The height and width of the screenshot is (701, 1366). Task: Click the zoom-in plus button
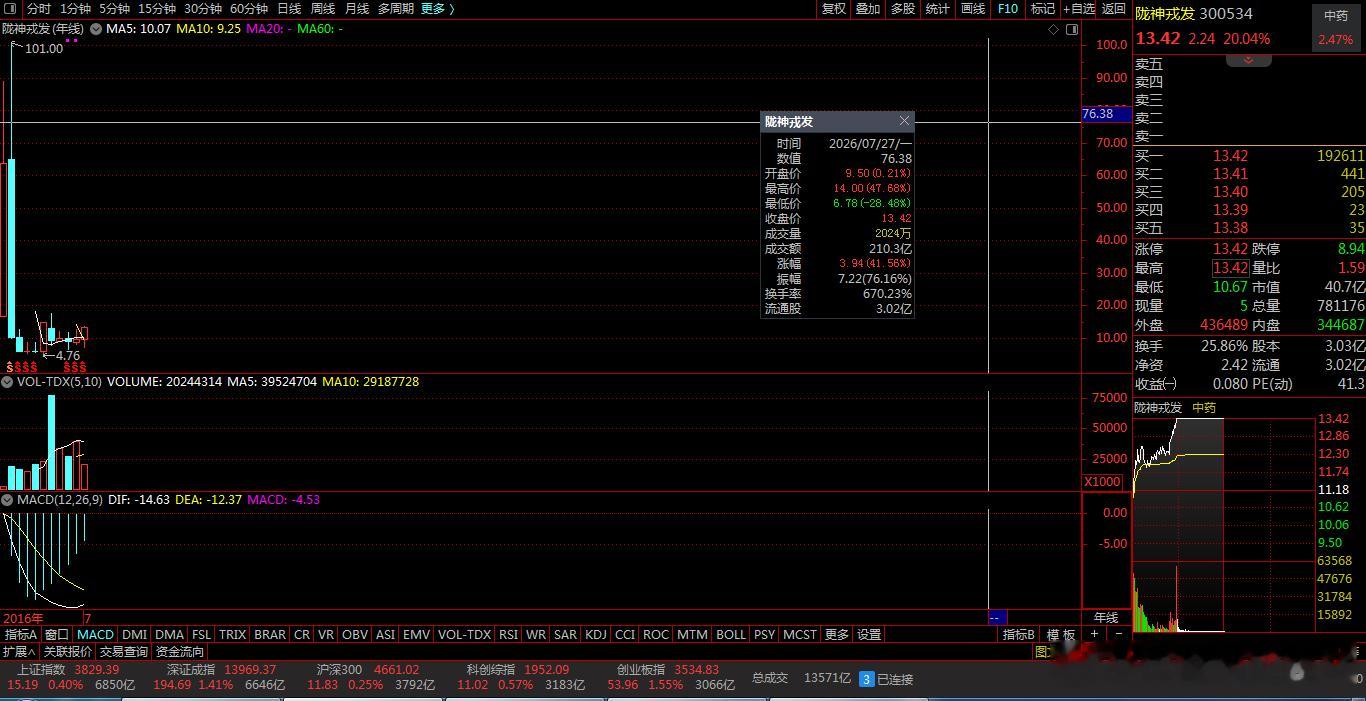point(1094,634)
